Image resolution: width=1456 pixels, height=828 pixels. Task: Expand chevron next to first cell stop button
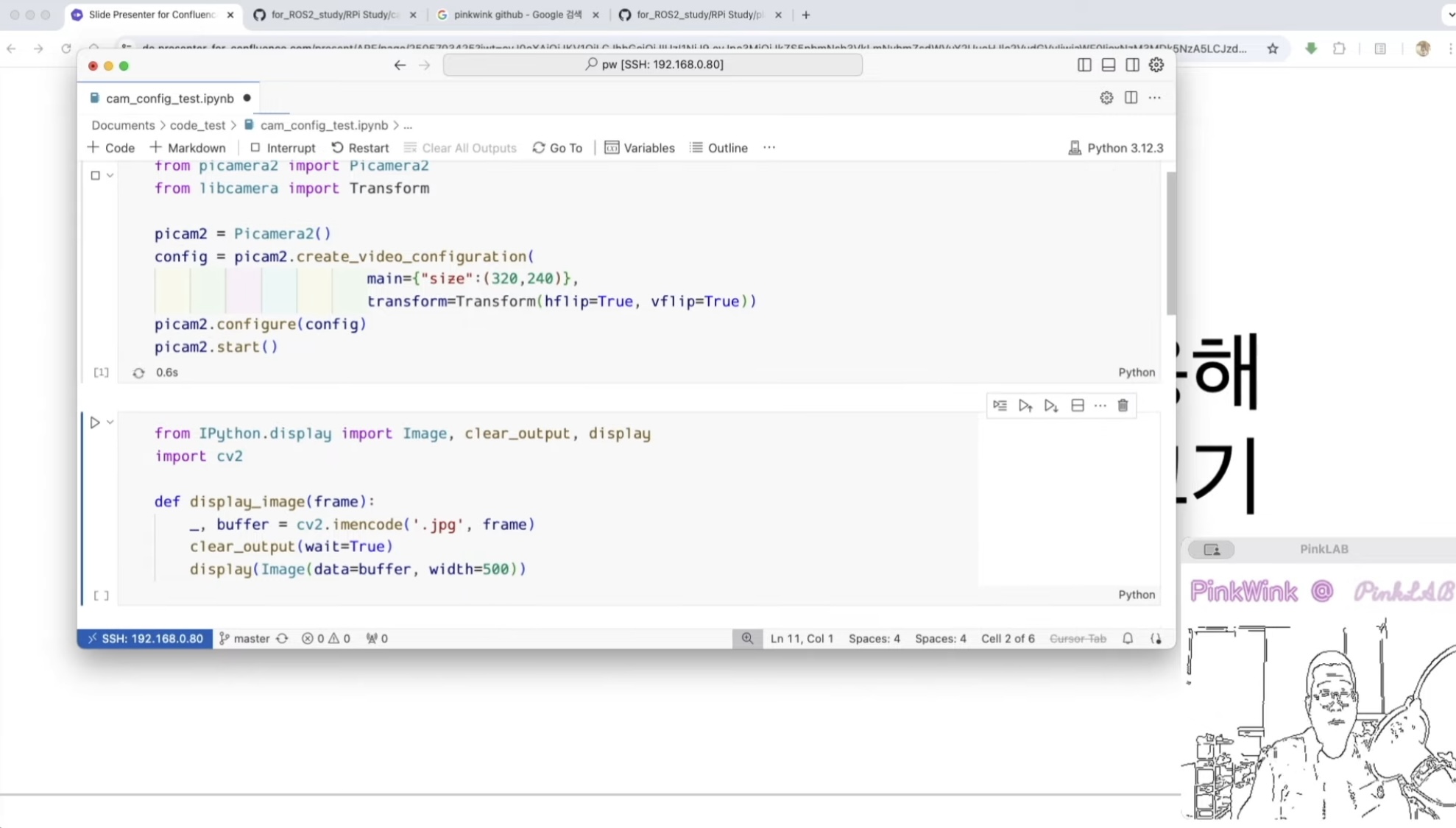[x=110, y=175]
